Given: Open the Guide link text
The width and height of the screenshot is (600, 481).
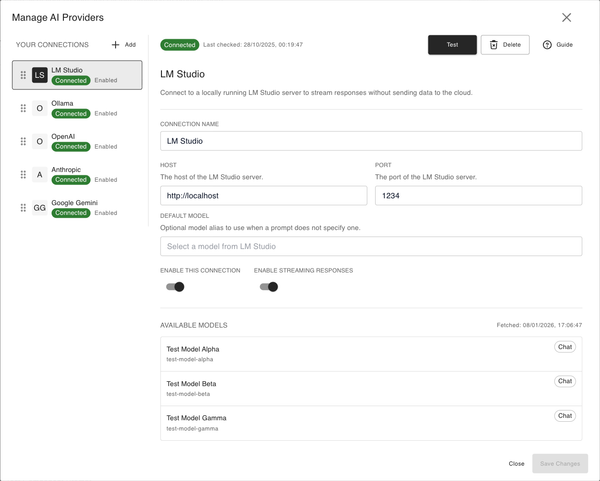Looking at the screenshot, I should 564,45.
